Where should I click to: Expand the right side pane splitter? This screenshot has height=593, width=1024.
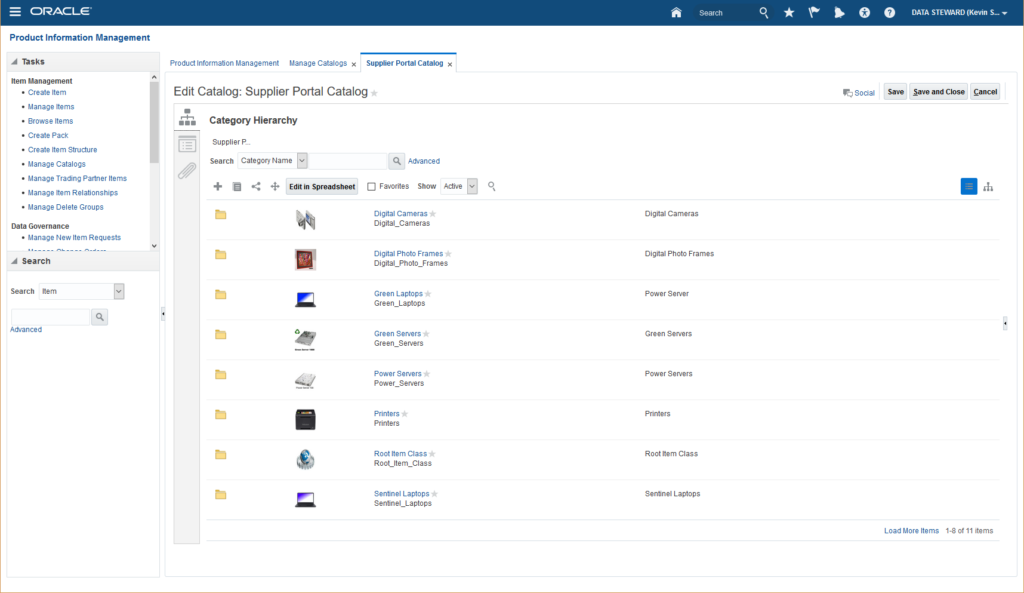(x=1005, y=323)
